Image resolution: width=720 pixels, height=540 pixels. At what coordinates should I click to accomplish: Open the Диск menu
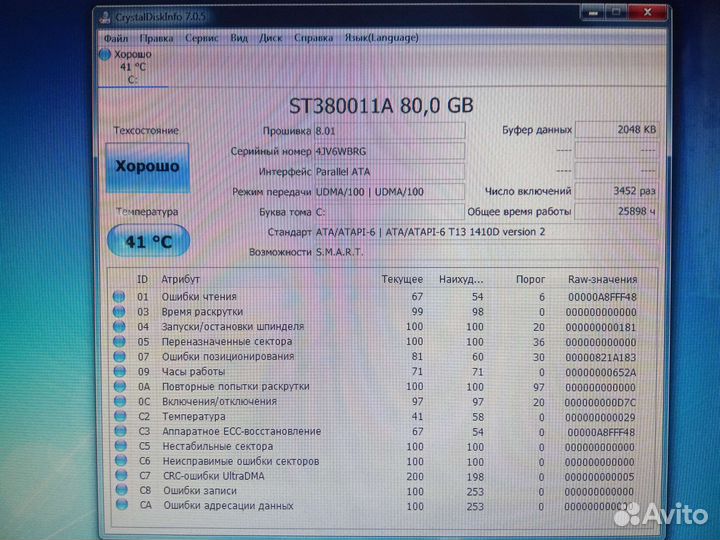(x=270, y=38)
